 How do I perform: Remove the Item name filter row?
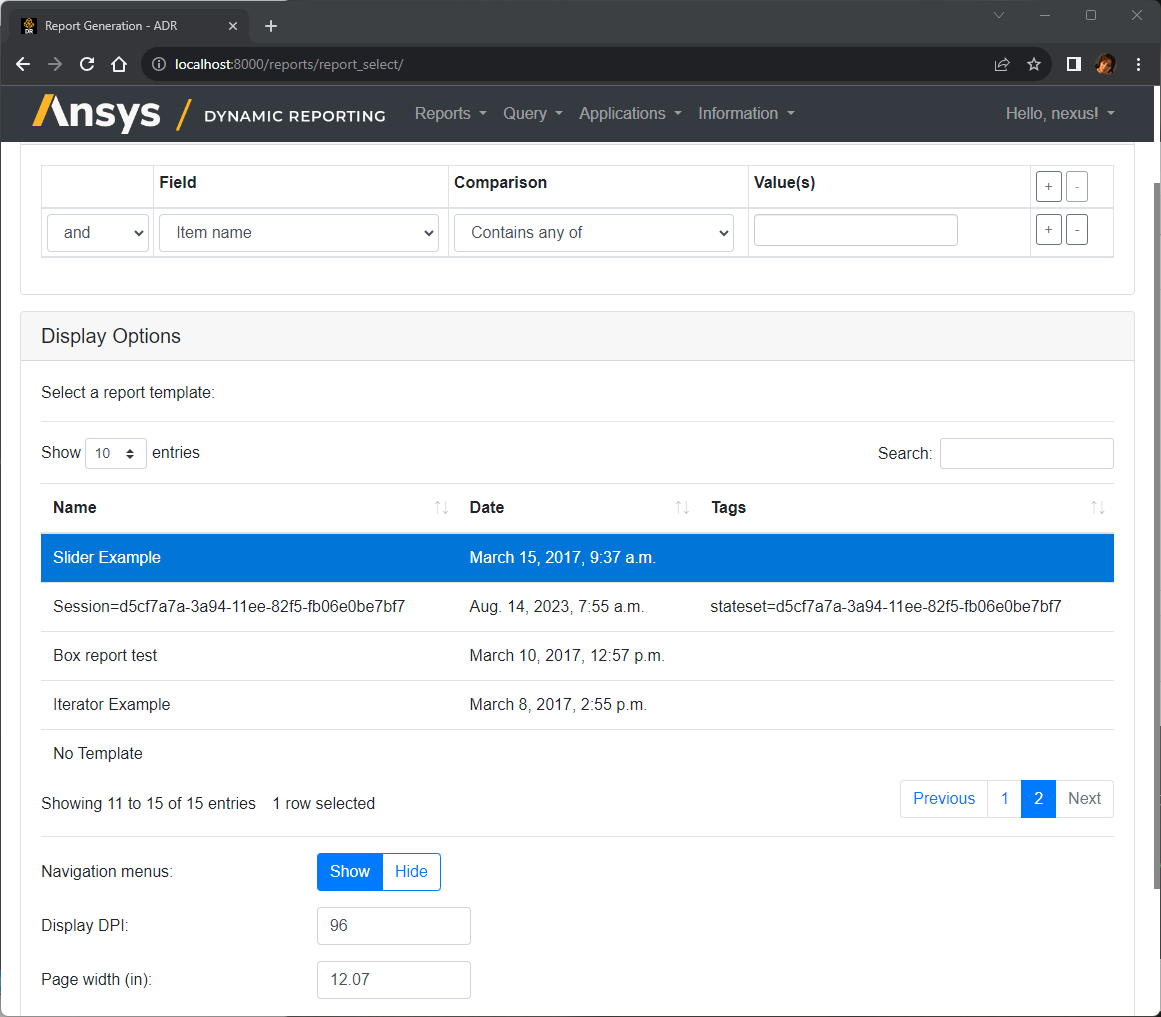pos(1077,229)
